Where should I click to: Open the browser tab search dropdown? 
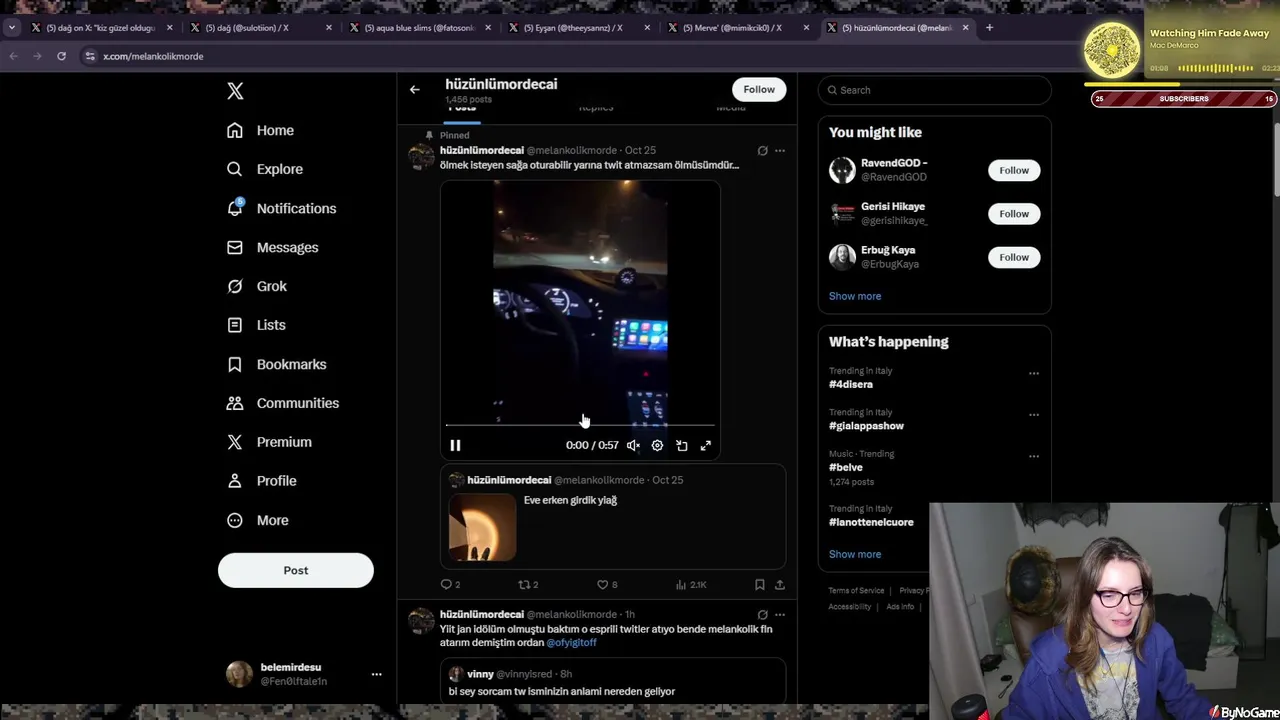click(x=11, y=28)
